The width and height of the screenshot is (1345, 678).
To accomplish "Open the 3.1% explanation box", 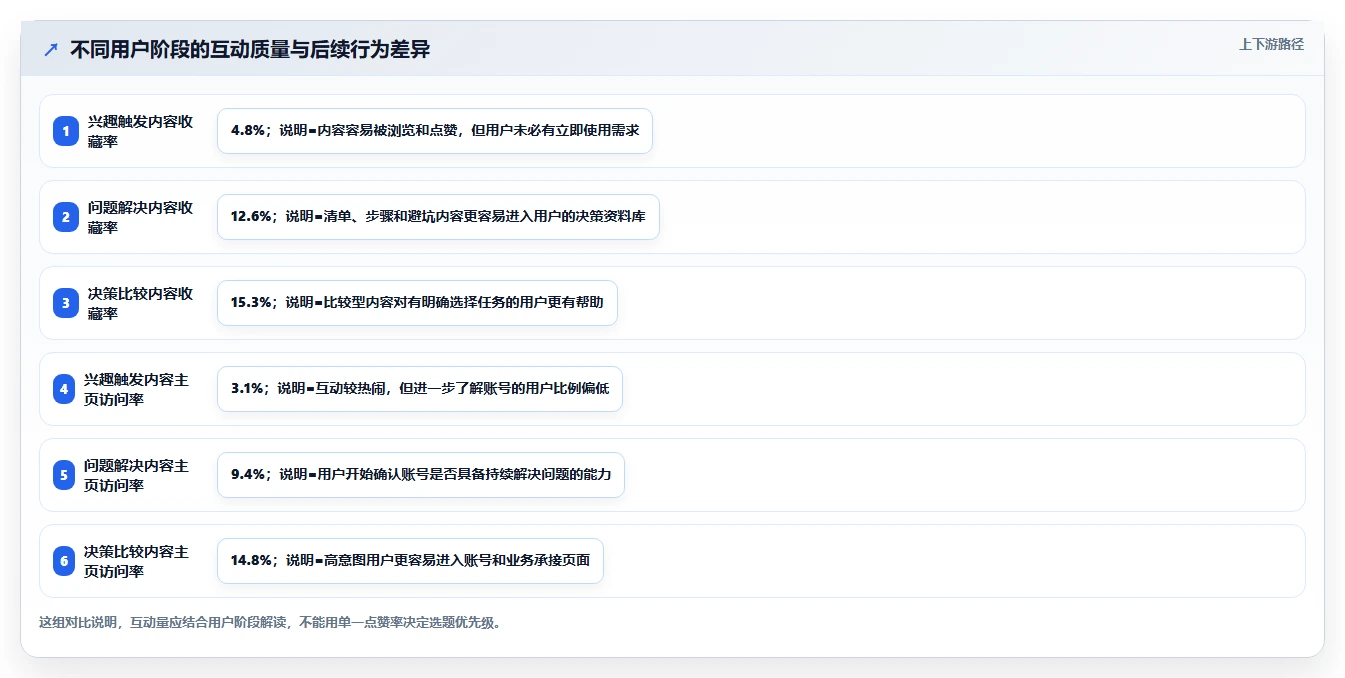I will click(x=420, y=389).
